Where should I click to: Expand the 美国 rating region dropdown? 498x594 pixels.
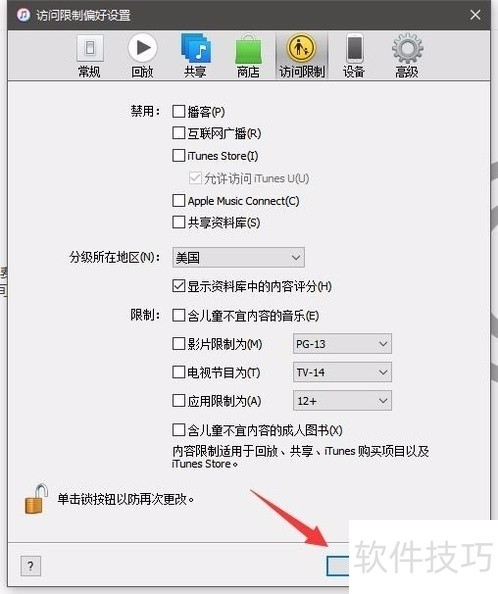238,258
